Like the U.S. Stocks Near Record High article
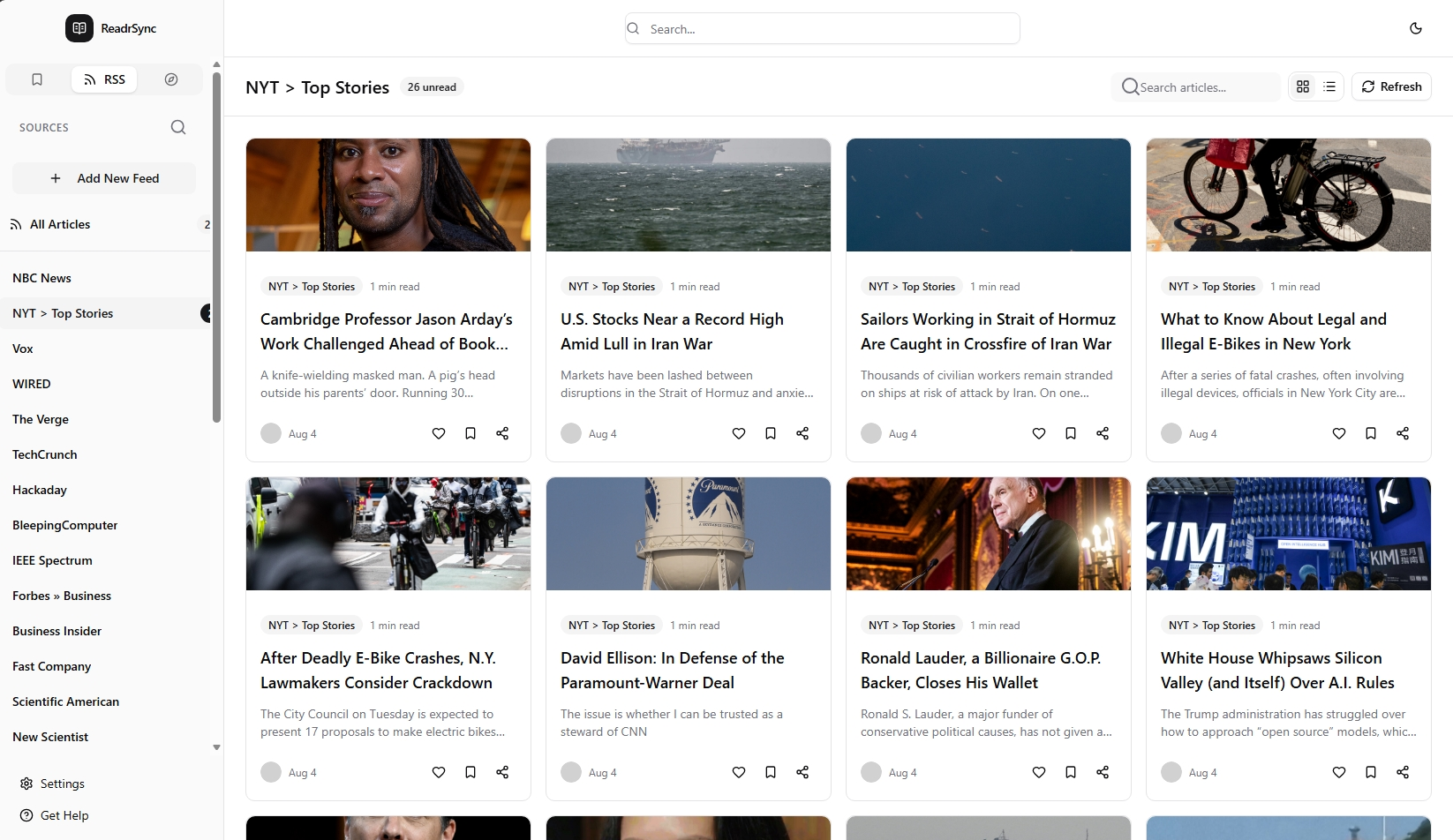This screenshot has width=1453, height=840. click(739, 433)
